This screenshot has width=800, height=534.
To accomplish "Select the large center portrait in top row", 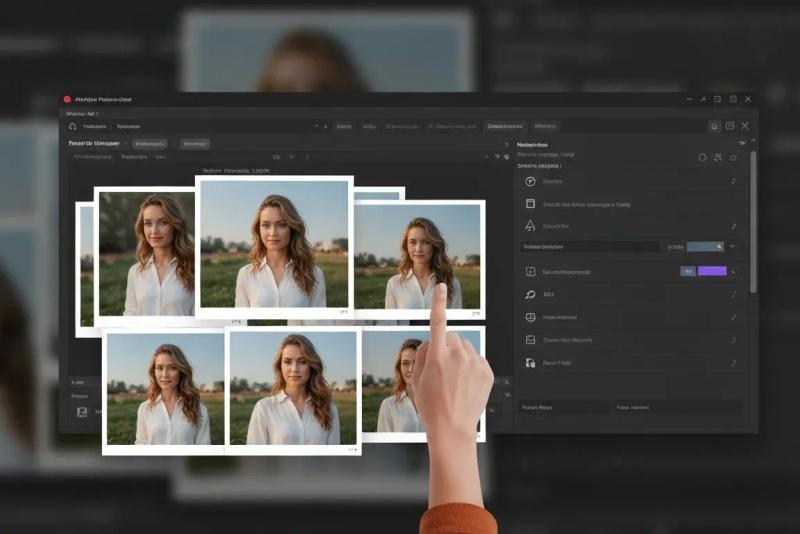I will click(x=274, y=245).
